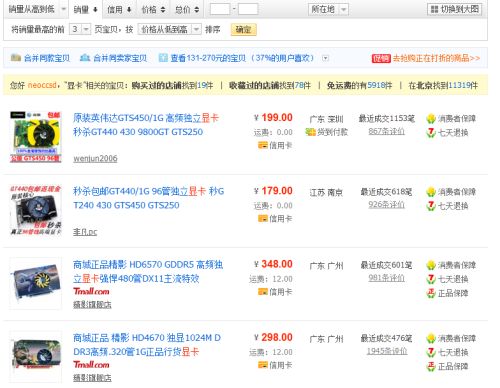
Task: Open the page count dropdown showing 3
Action: 80,29
